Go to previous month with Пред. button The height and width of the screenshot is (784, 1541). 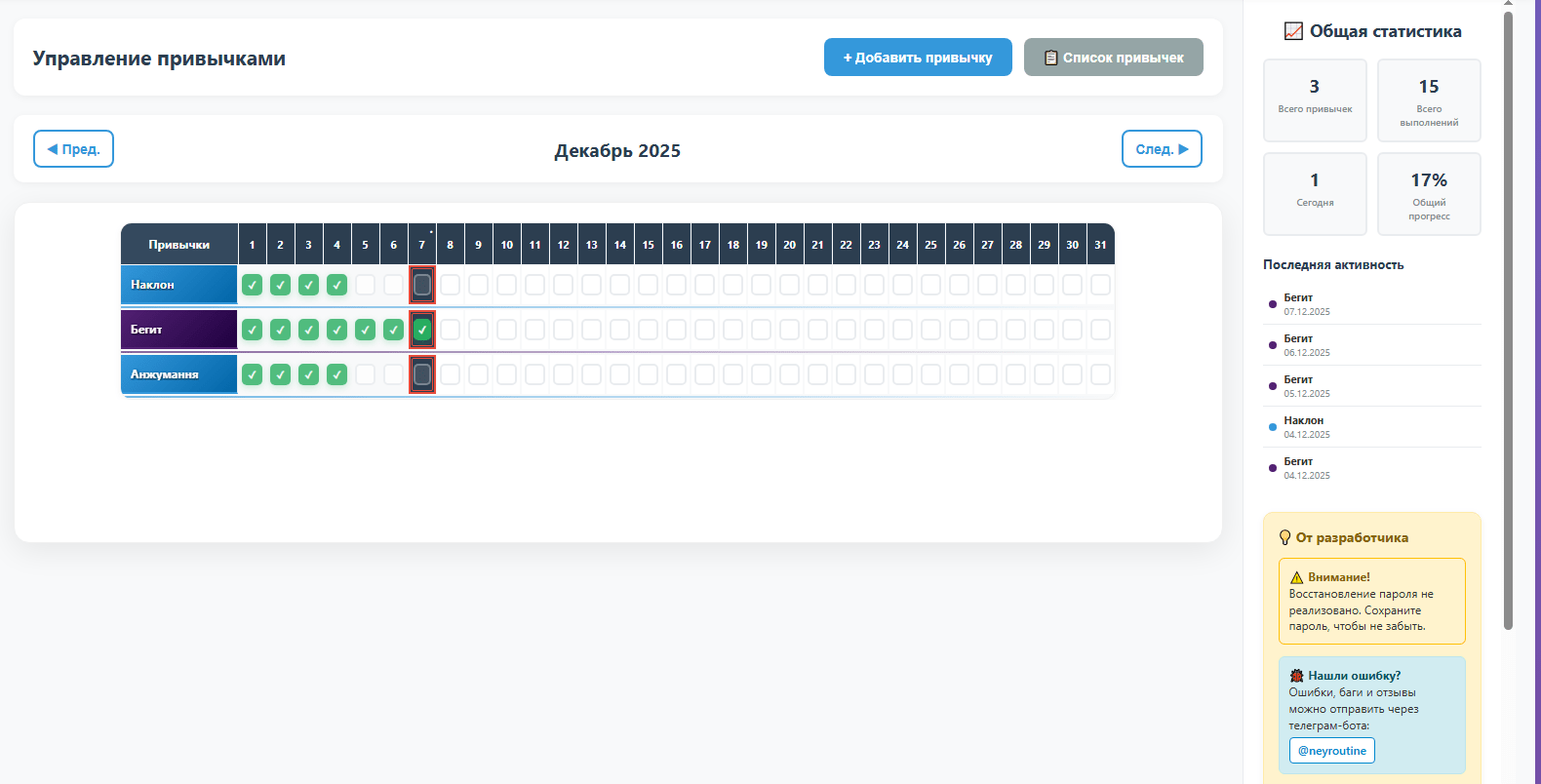point(73,149)
